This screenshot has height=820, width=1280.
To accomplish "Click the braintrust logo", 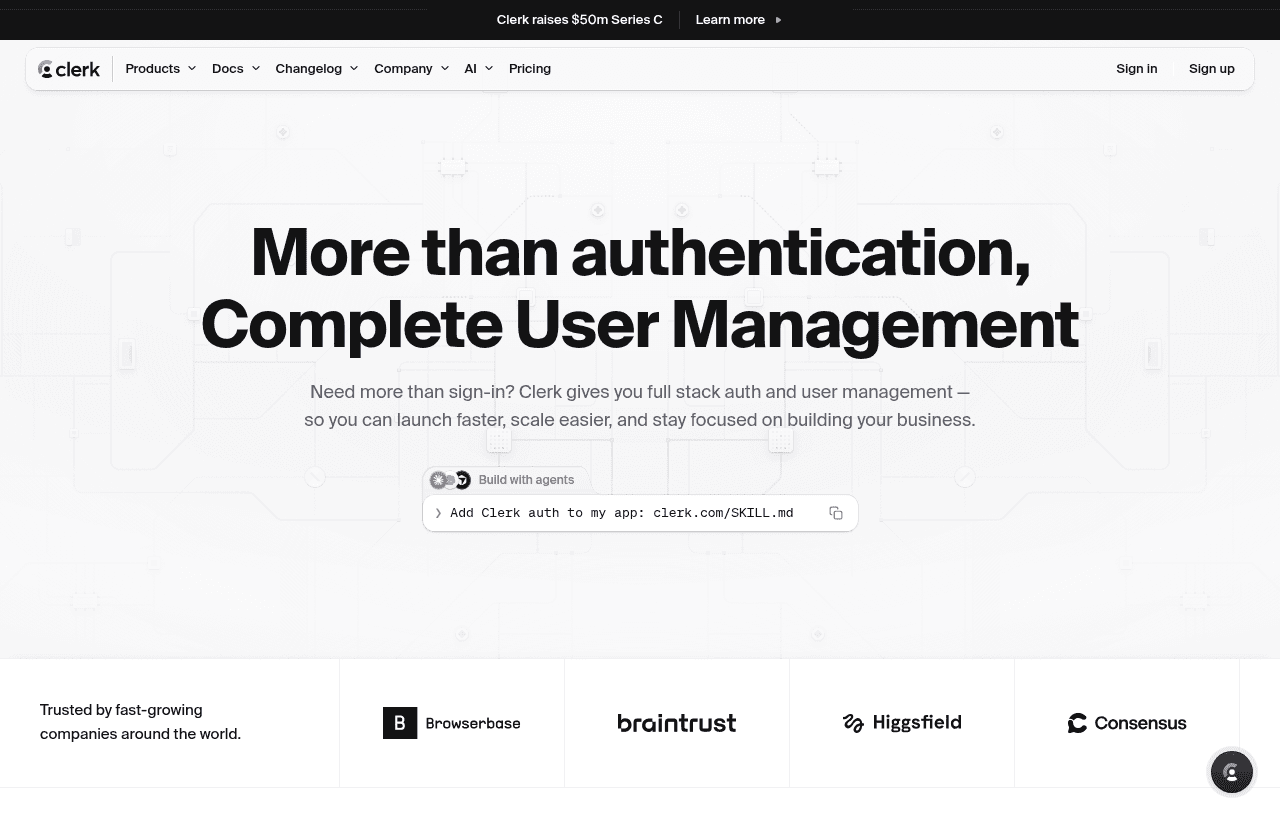I will pos(677,723).
